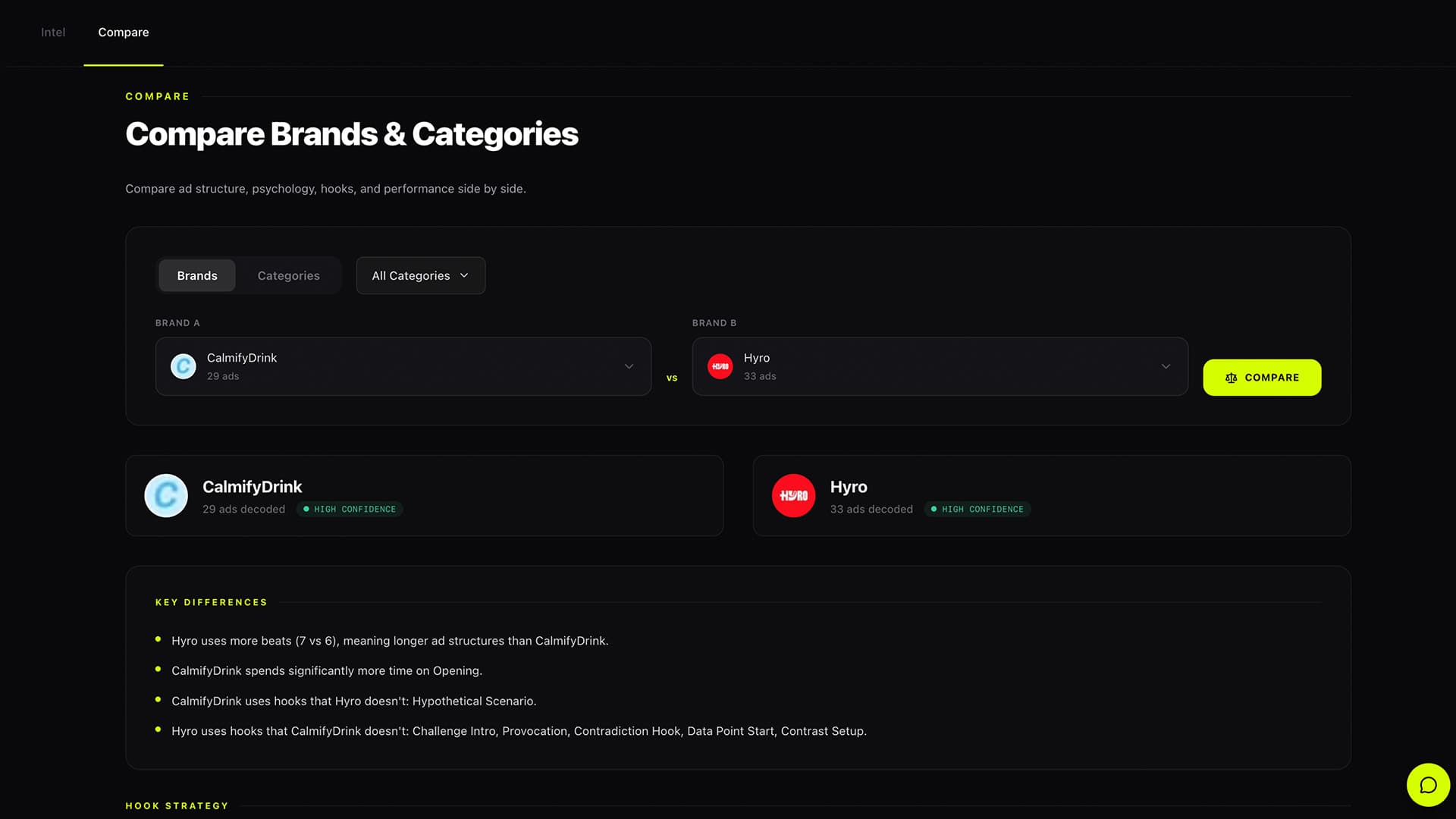
Task: Click the BRAND A label
Action: point(177,323)
